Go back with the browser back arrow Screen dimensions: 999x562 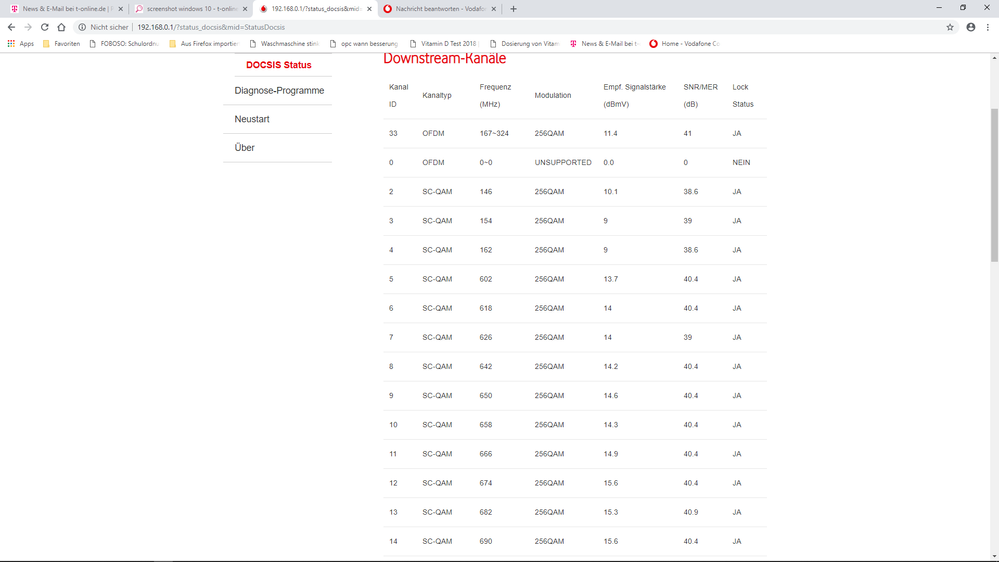click(11, 27)
